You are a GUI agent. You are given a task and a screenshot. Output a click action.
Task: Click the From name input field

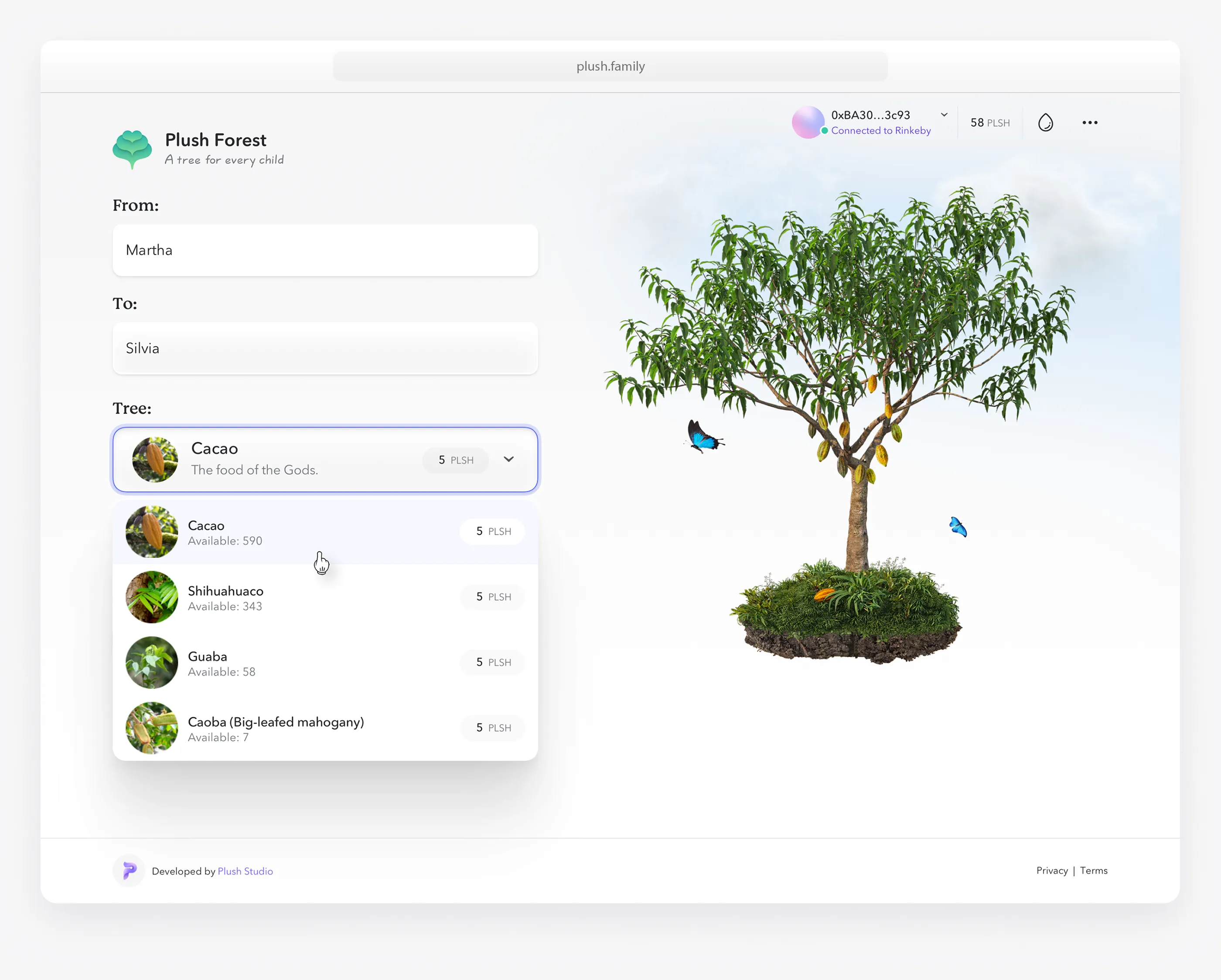(325, 250)
